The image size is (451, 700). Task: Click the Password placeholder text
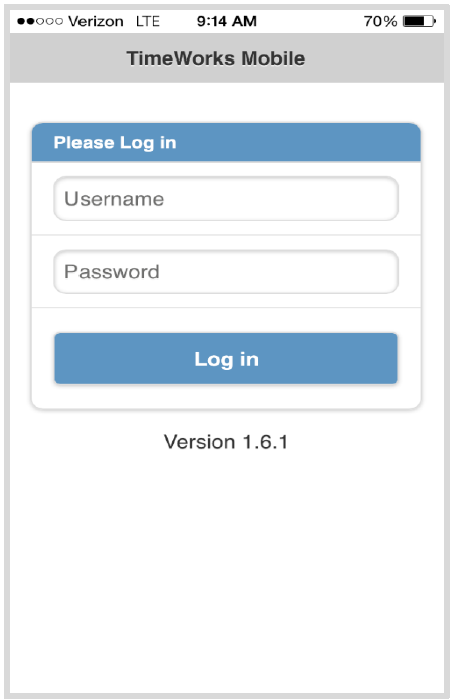[x=112, y=272]
